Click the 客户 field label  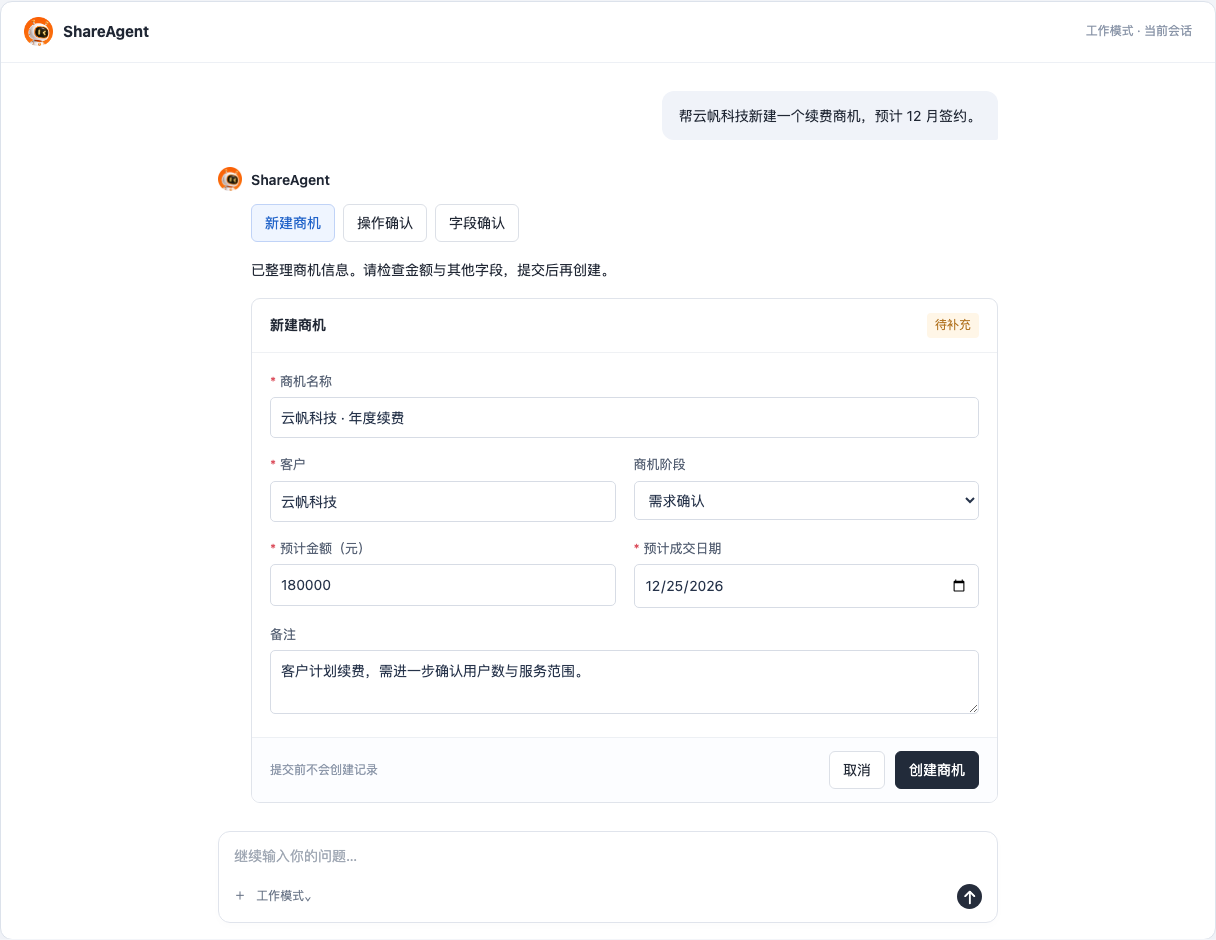click(x=293, y=464)
